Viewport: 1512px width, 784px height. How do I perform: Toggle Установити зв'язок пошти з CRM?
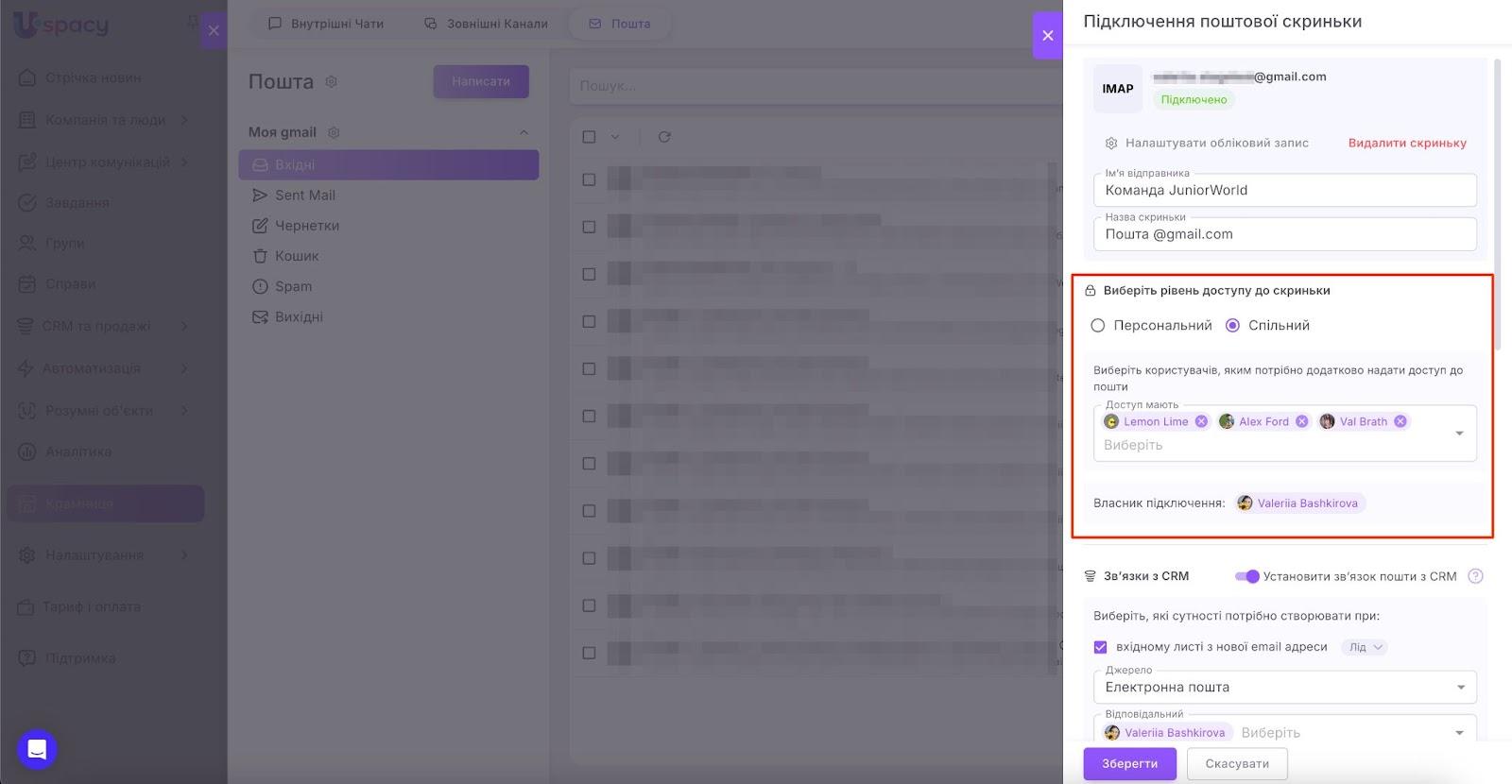coord(1247,576)
